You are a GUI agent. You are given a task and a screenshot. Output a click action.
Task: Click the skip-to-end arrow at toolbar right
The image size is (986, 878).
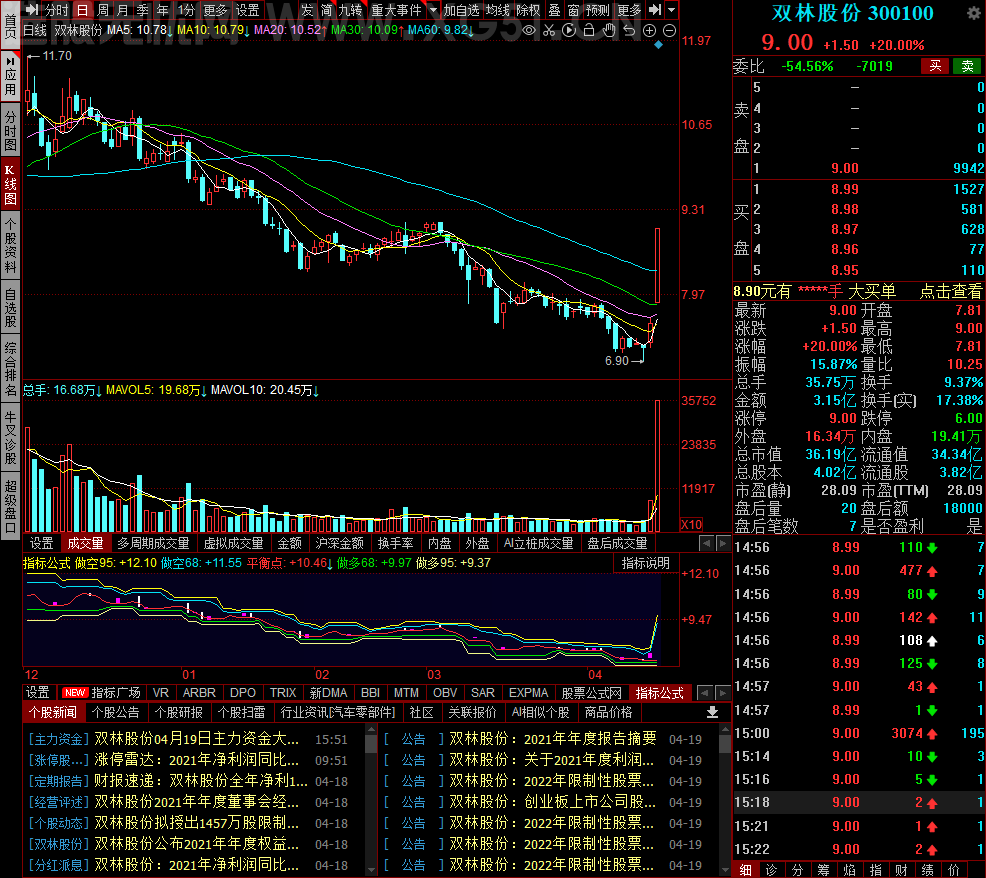655,10
